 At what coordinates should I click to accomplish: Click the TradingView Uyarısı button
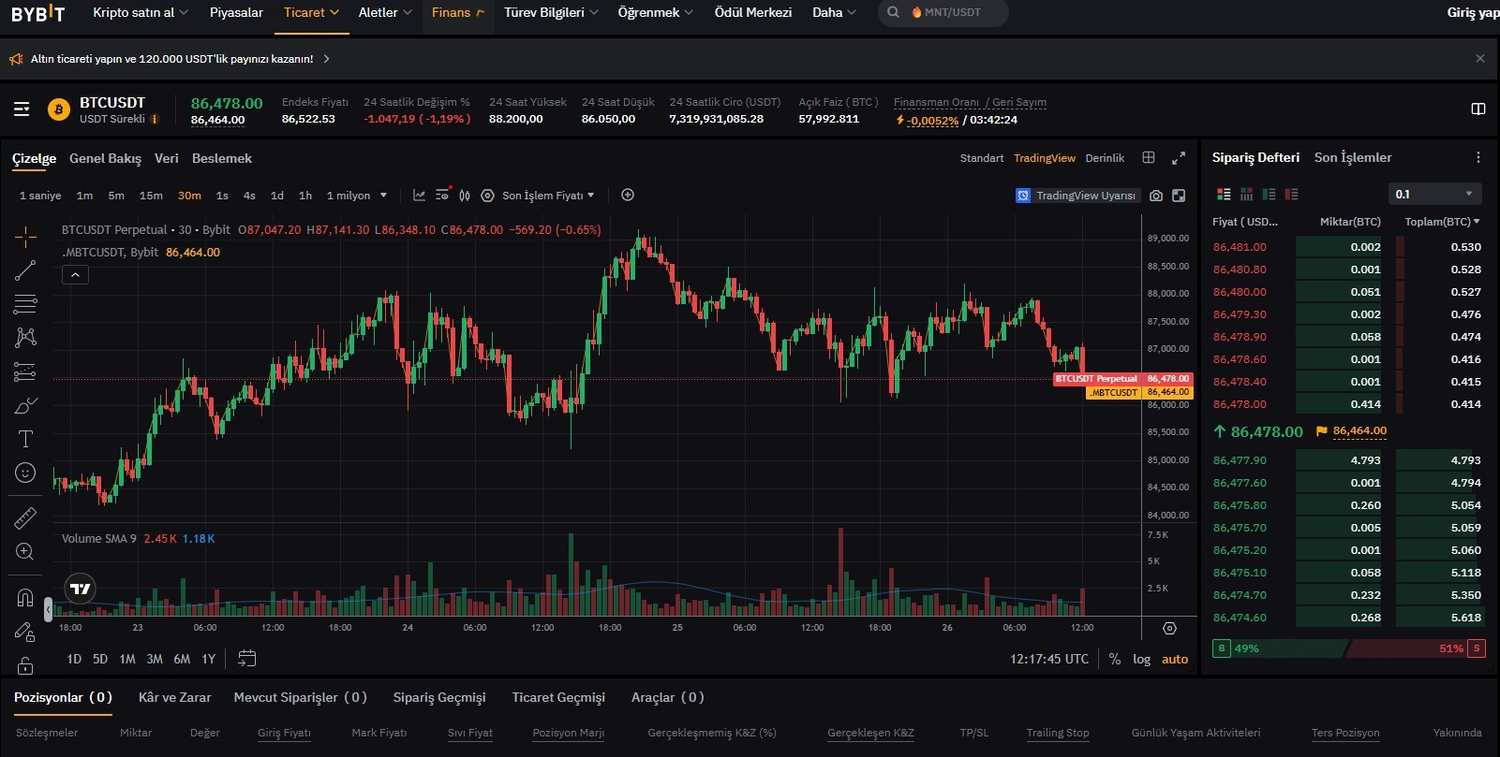(x=1076, y=196)
